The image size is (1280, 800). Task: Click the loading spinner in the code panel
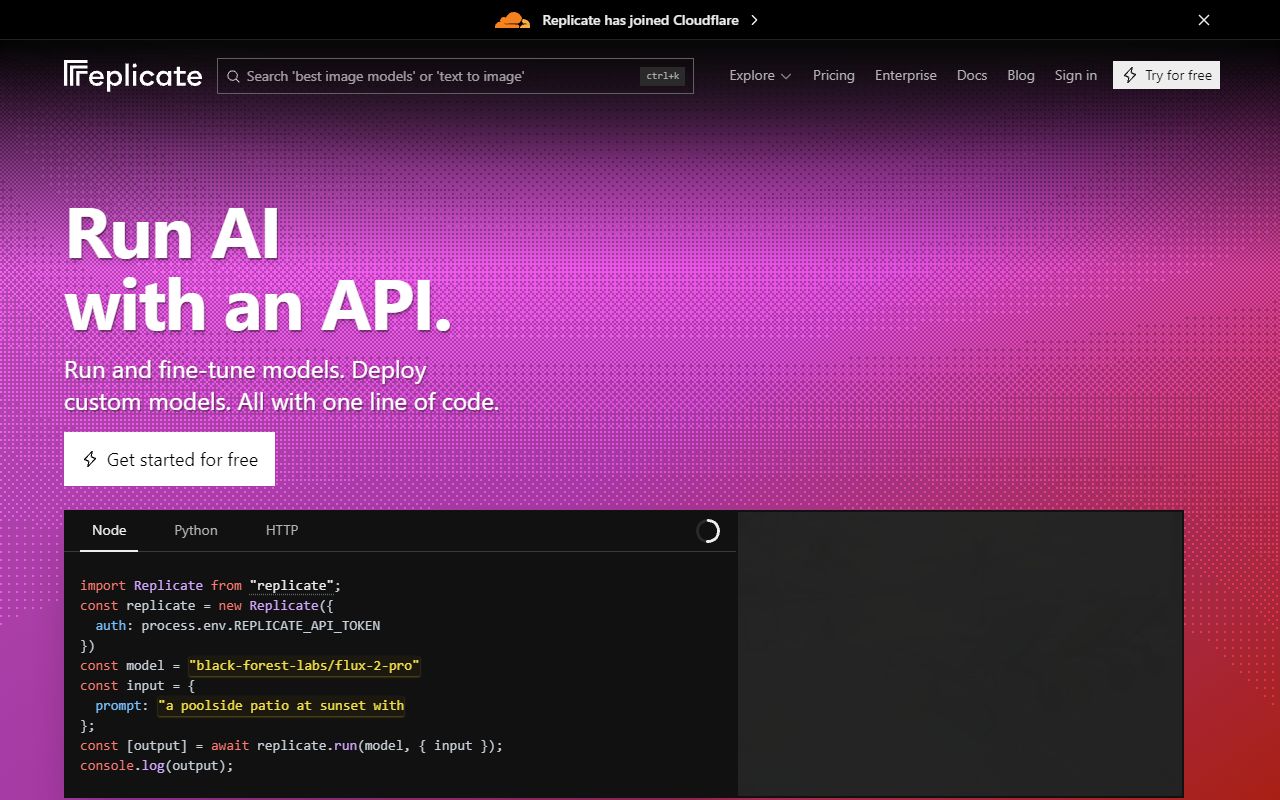point(709,531)
